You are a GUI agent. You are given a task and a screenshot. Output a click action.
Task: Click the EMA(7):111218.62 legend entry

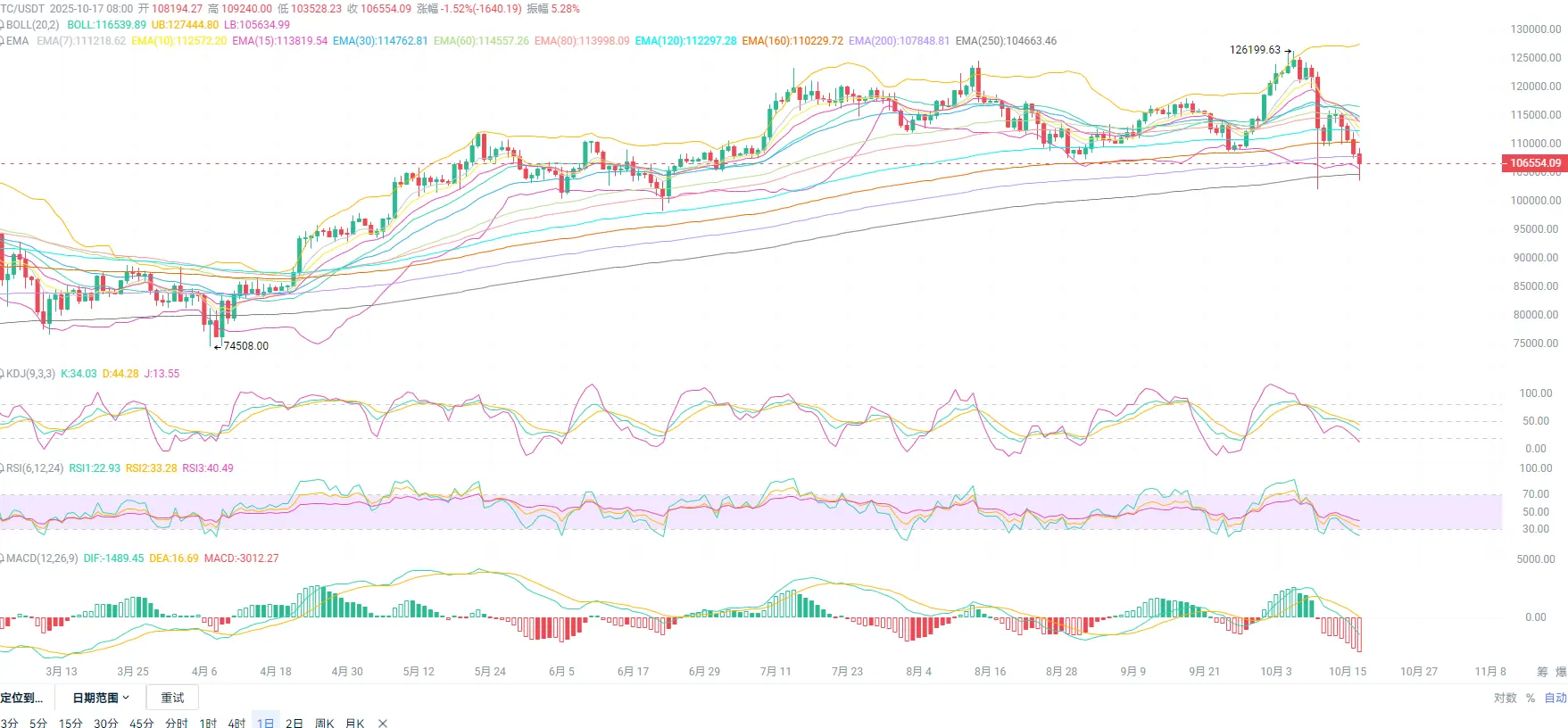tap(81, 41)
